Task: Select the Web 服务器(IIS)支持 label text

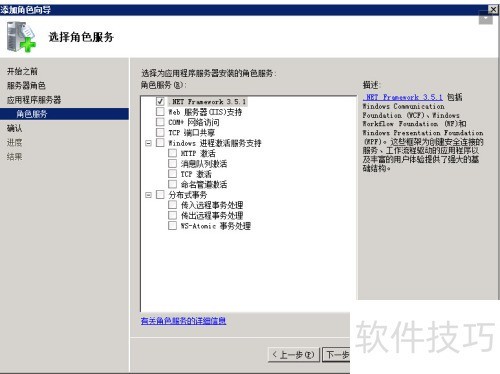Action: click(205, 112)
